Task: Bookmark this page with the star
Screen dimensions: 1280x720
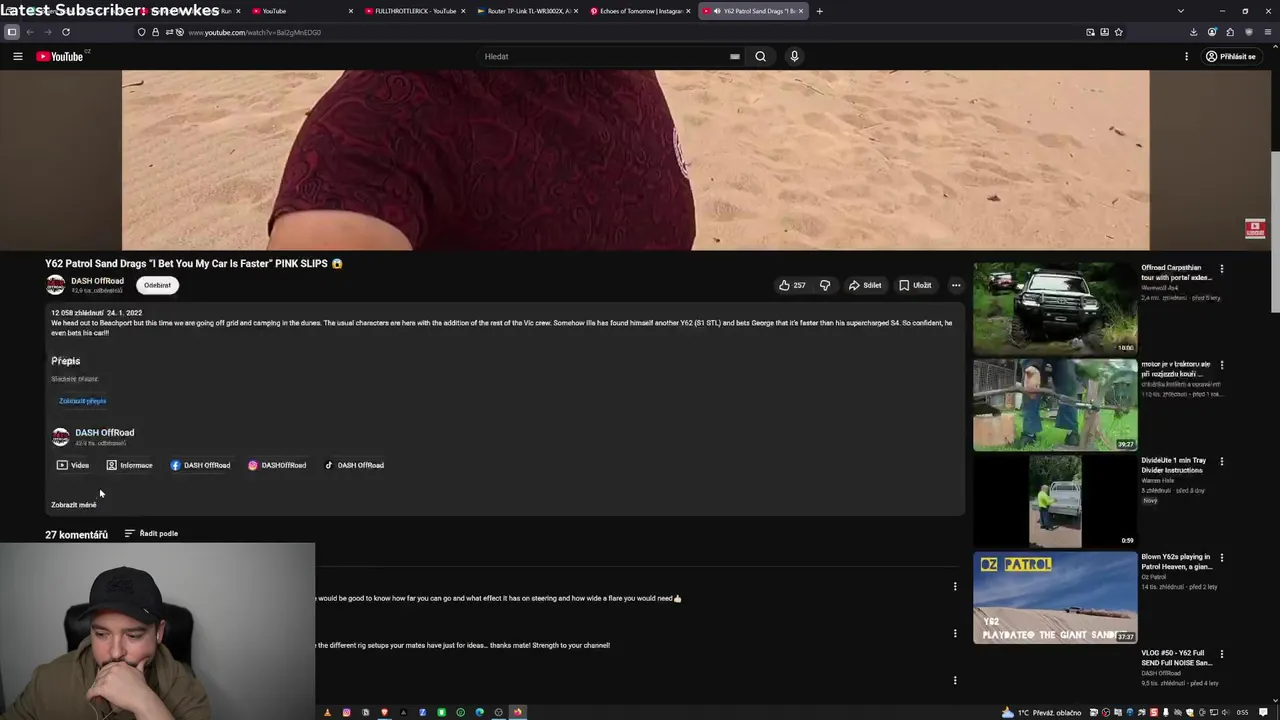Action: pos(1118,32)
